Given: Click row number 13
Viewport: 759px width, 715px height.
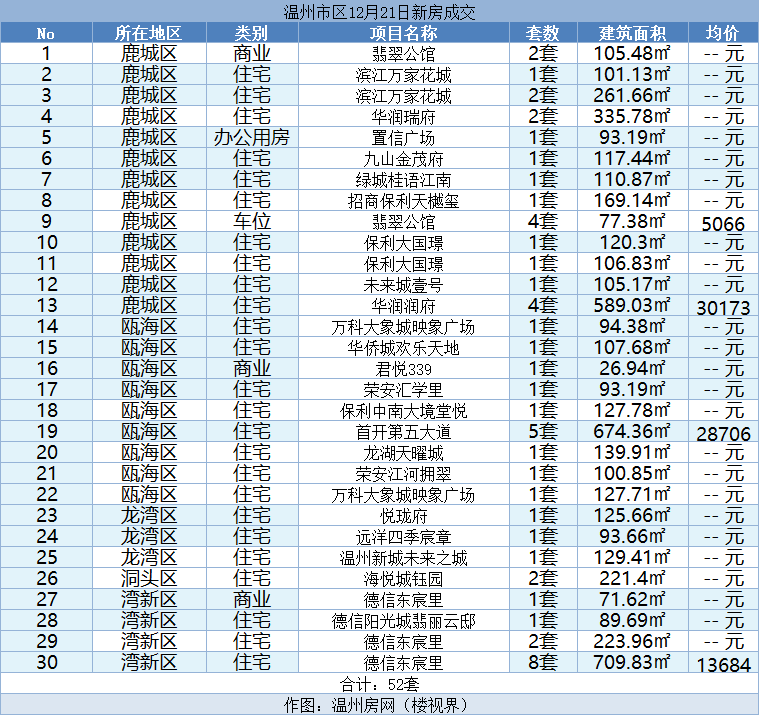Looking at the screenshot, I should pyautogui.click(x=46, y=305).
